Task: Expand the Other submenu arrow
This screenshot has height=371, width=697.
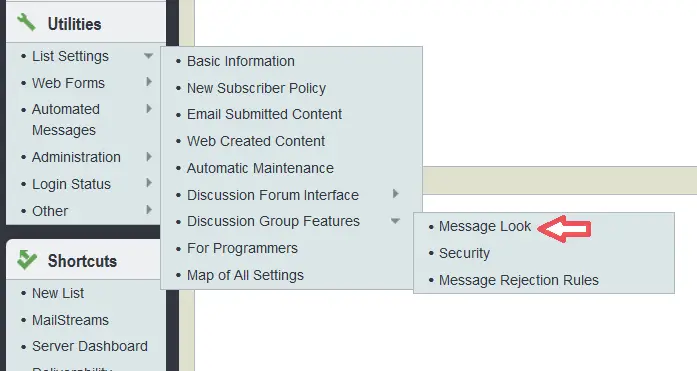Action: 149,210
